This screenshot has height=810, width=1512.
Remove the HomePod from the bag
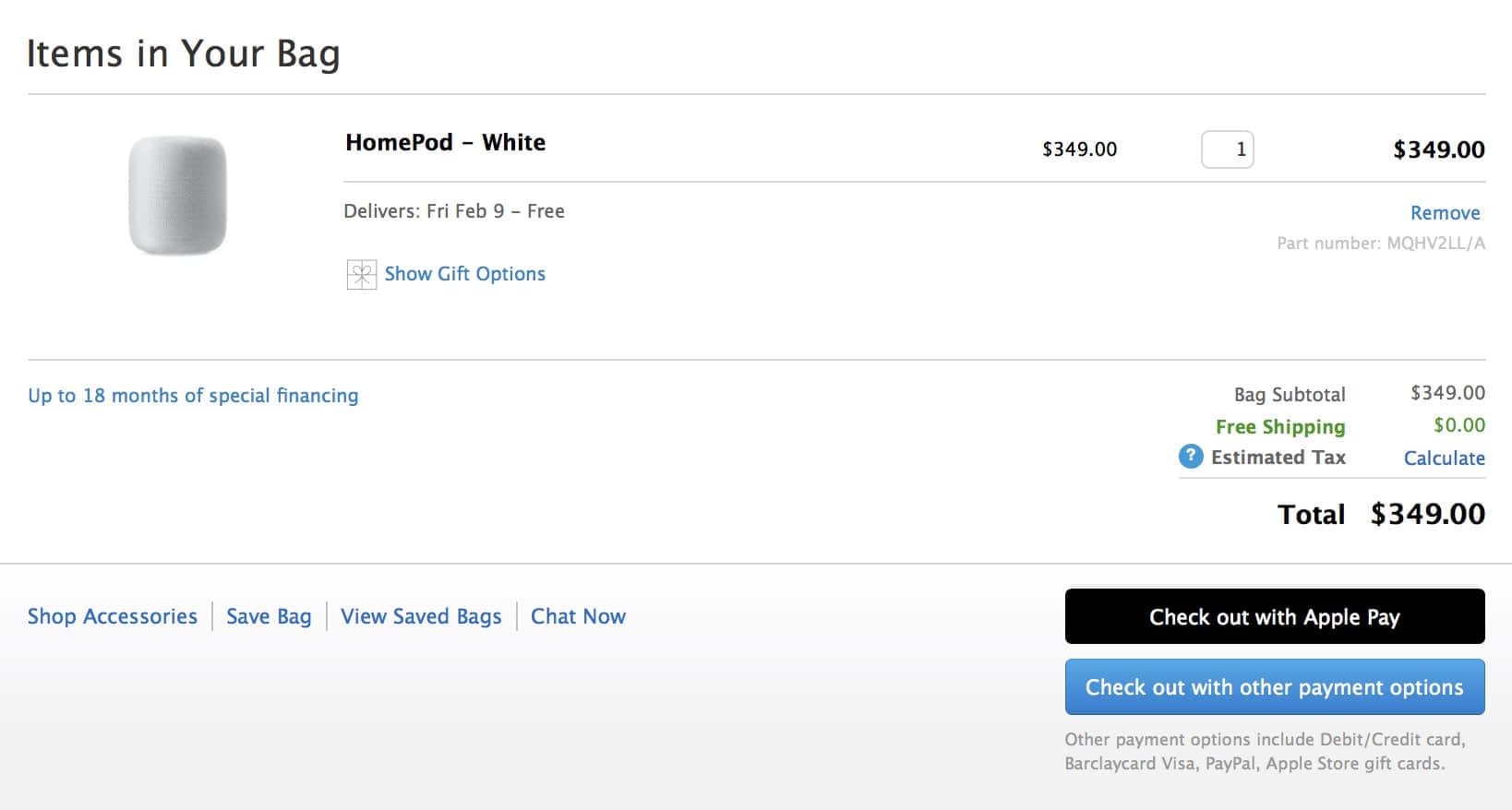pyautogui.click(x=1445, y=213)
